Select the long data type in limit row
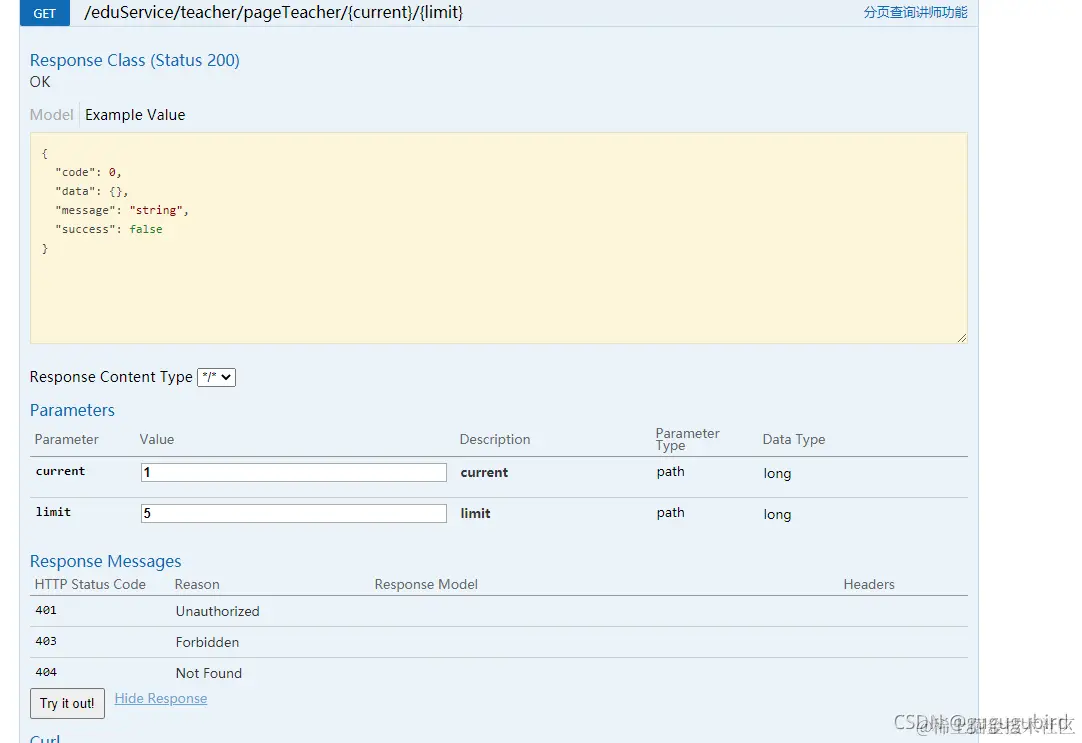Viewport: 1082px width, 743px height. click(777, 515)
